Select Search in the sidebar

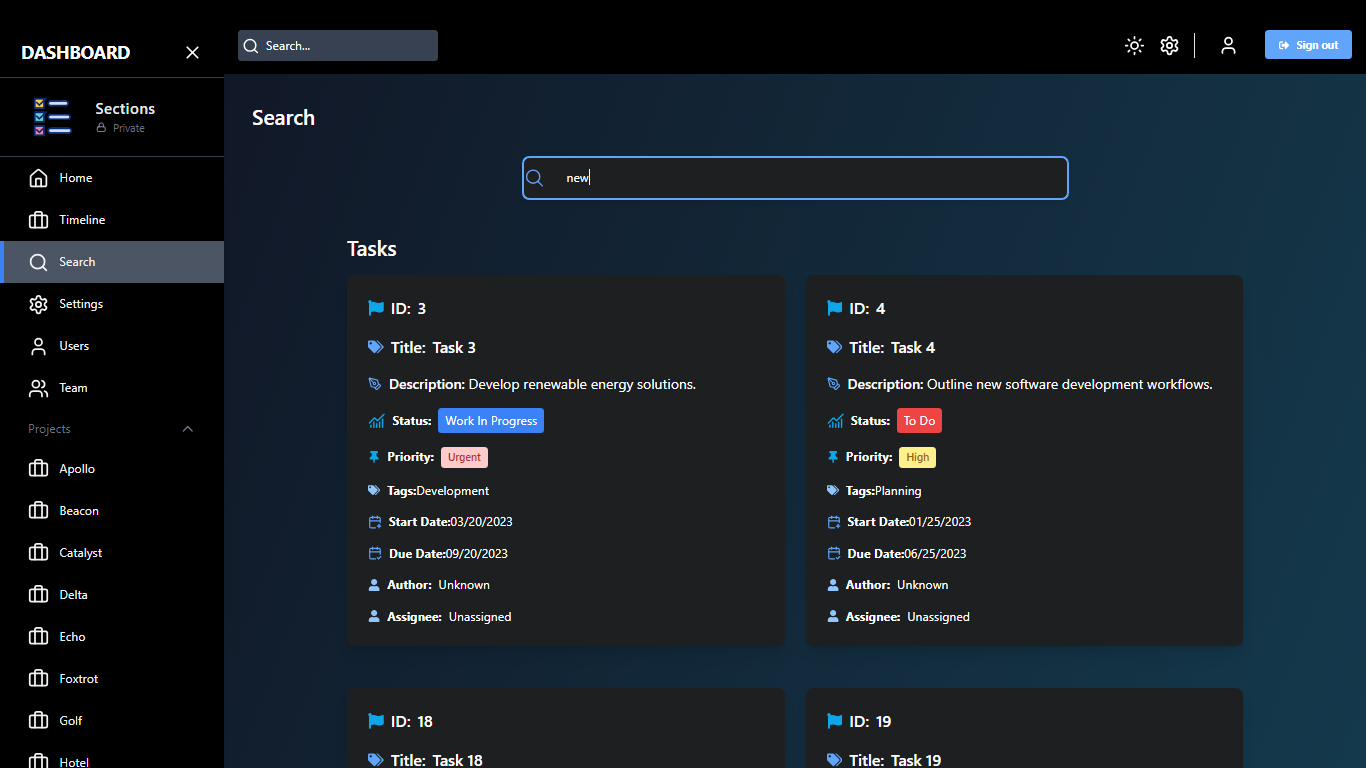point(112,262)
